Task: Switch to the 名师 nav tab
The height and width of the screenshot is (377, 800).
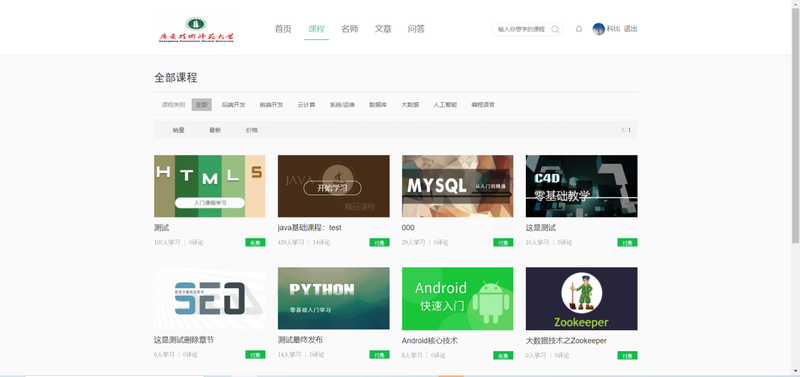Action: point(349,29)
